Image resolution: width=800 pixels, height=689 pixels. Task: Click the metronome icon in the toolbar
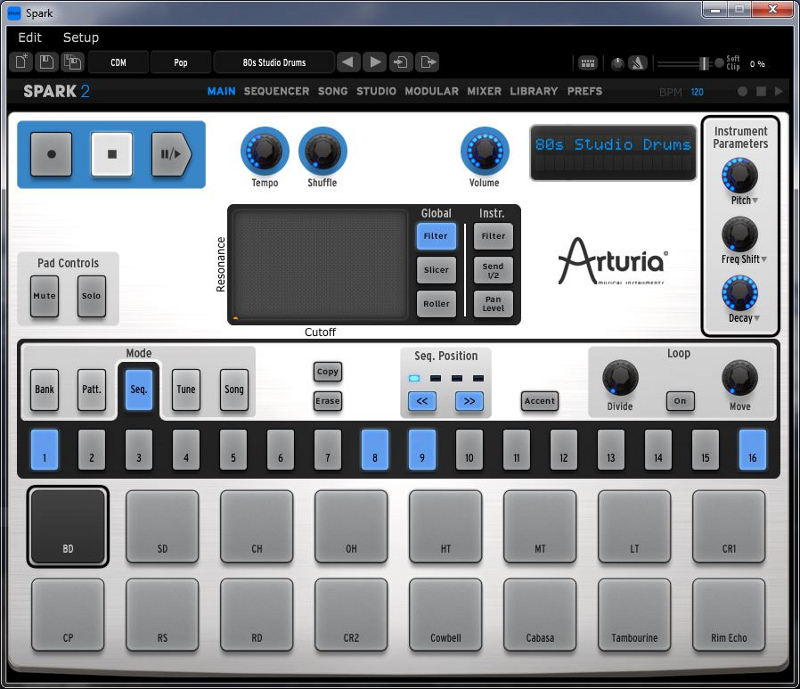637,63
